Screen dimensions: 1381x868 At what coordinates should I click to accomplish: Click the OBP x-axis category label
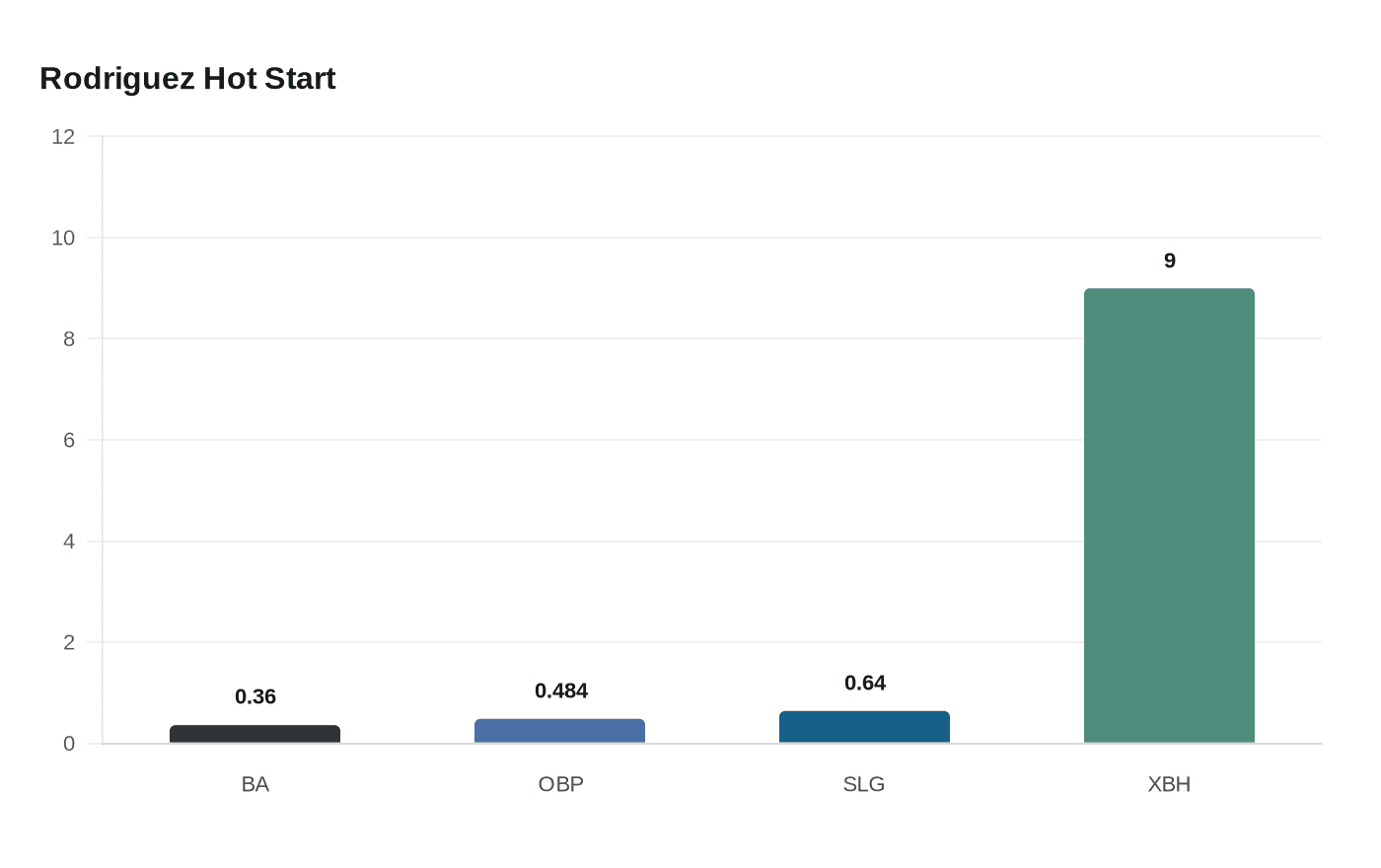click(x=561, y=784)
